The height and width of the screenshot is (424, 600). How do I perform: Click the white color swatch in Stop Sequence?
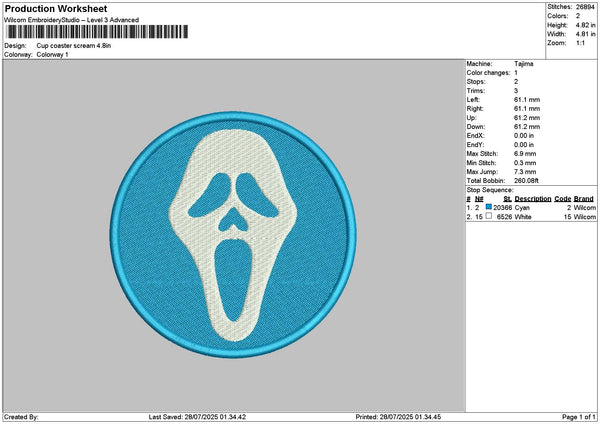point(489,216)
